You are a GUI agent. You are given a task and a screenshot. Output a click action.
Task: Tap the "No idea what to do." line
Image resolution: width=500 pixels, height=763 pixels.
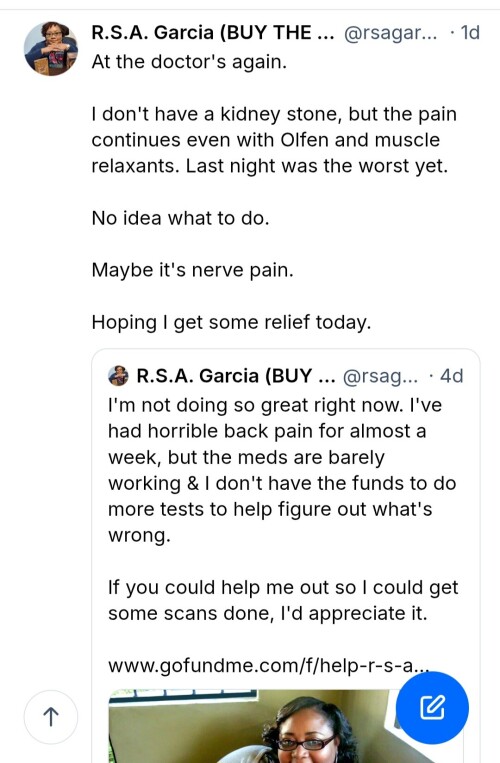(x=180, y=218)
